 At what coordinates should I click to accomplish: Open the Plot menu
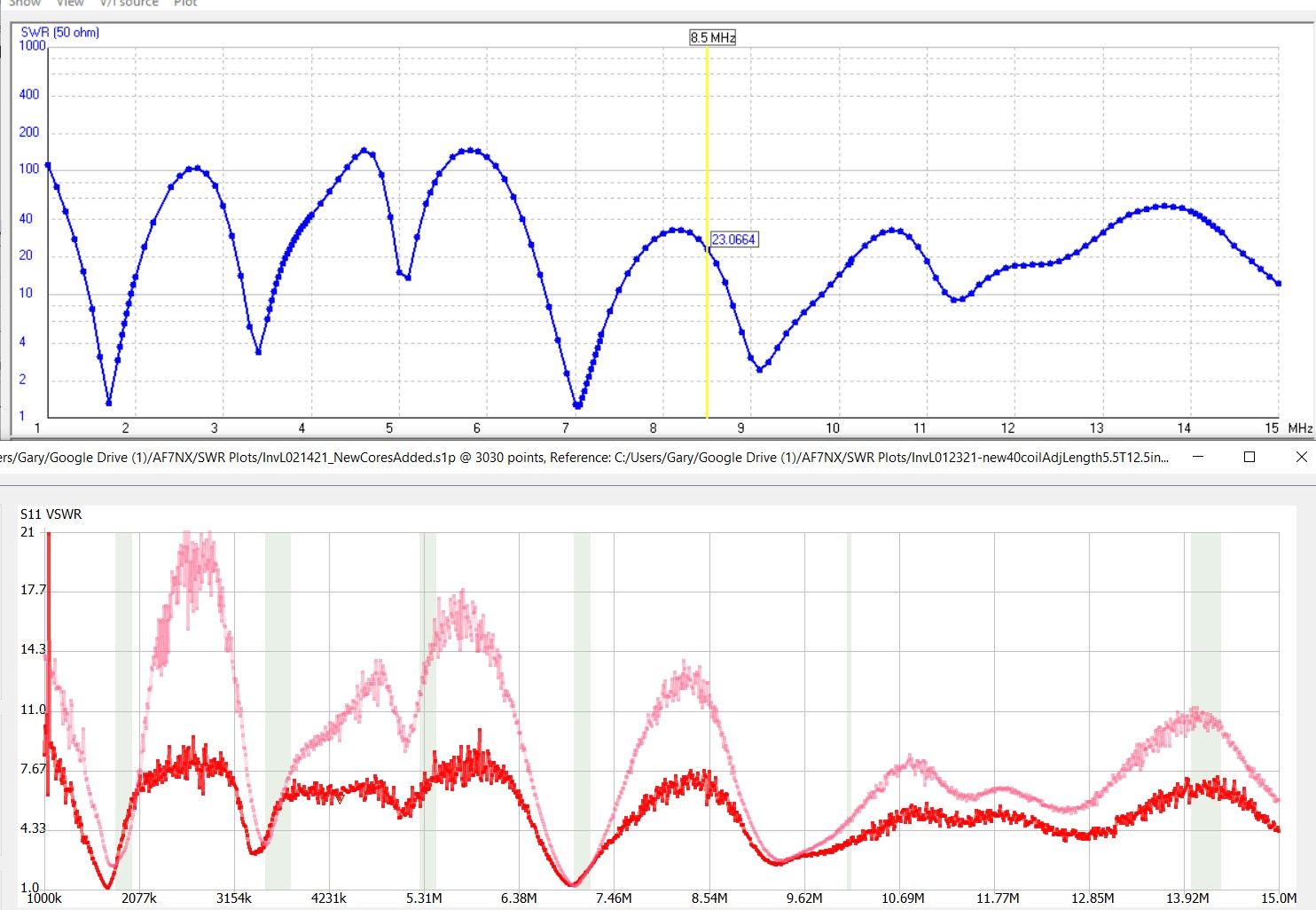pos(185,4)
